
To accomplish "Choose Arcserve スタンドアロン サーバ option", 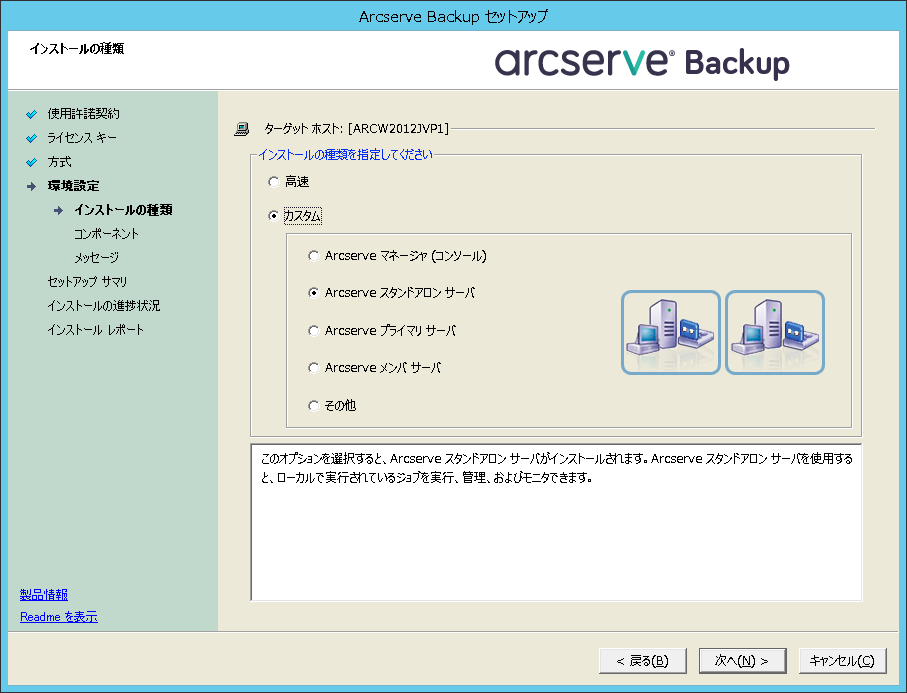I will click(314, 293).
